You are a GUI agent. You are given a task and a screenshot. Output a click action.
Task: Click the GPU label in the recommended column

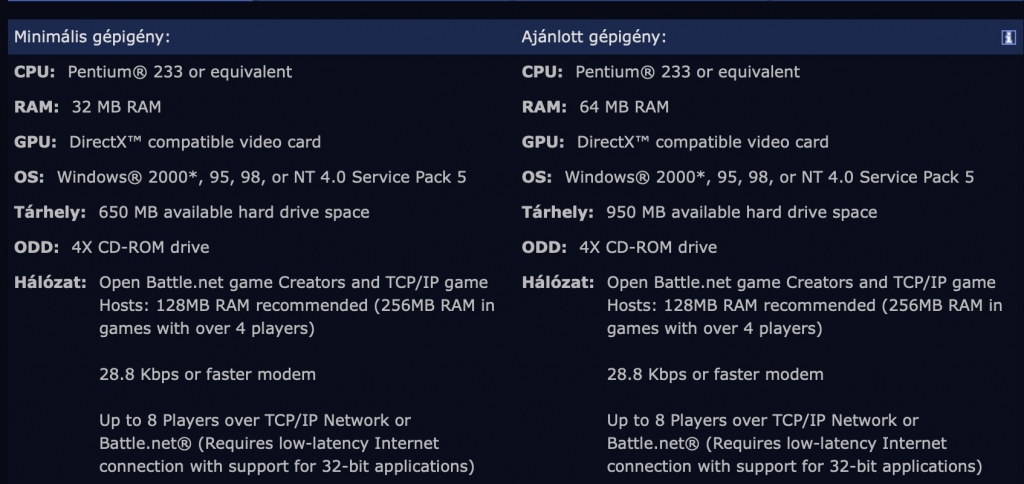click(543, 142)
